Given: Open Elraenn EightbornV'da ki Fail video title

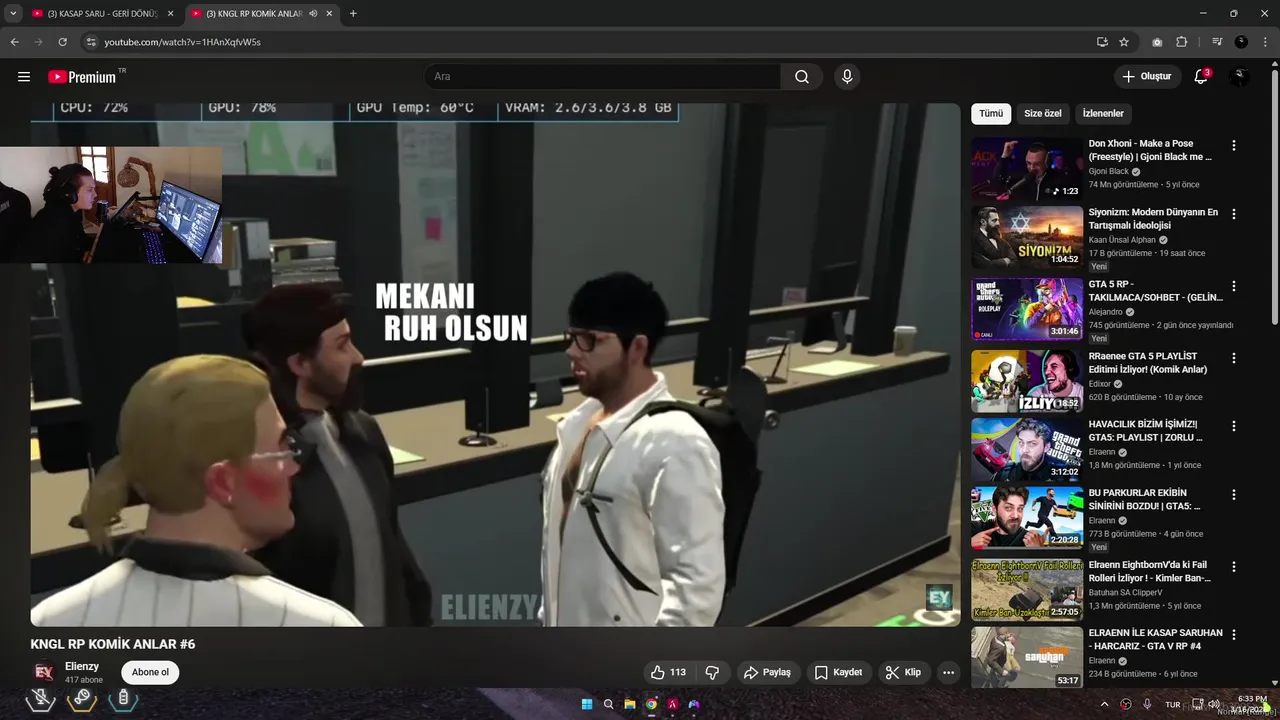Looking at the screenshot, I should point(1150,571).
